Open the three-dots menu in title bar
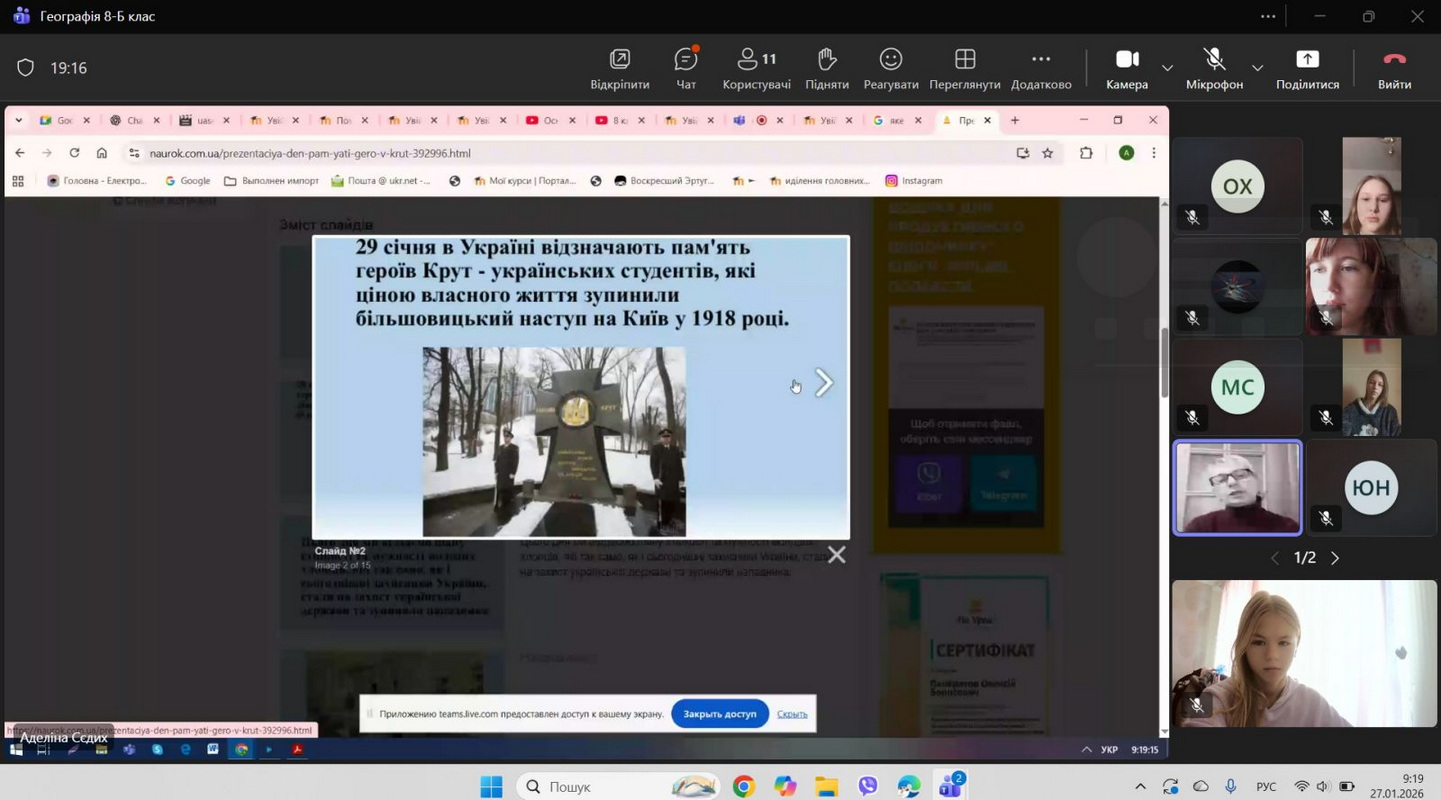The width and height of the screenshot is (1441, 800). pos(1267,16)
